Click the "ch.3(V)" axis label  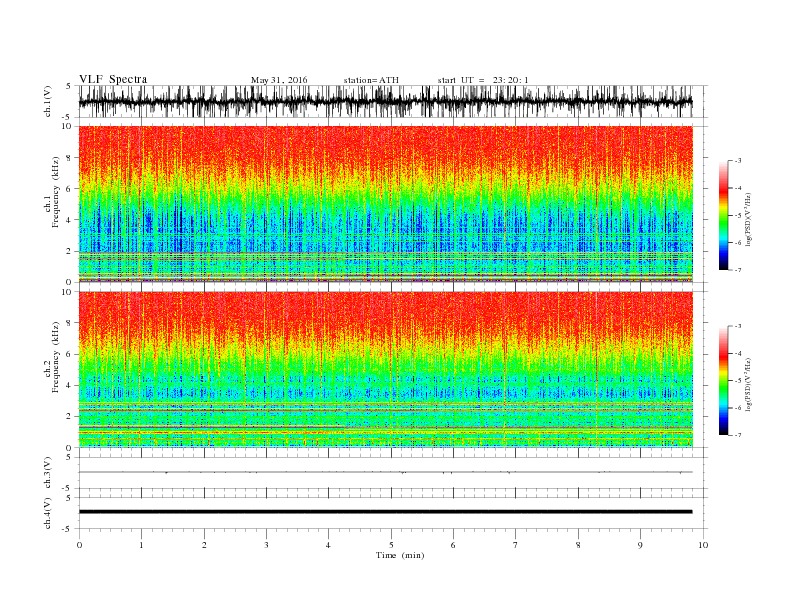pyautogui.click(x=48, y=473)
